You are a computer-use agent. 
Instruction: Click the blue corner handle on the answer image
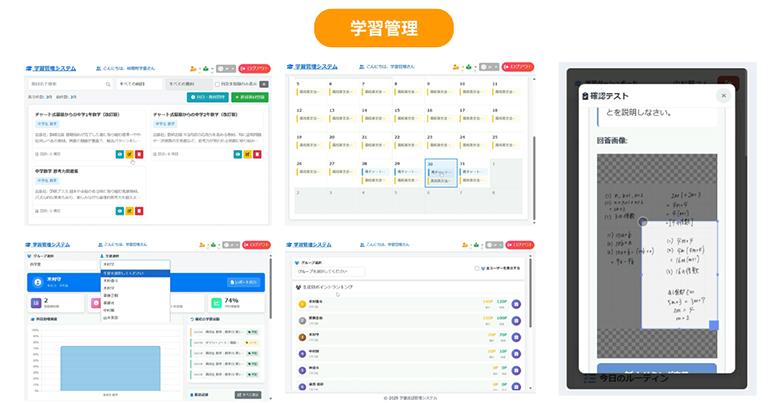pyautogui.click(x=713, y=325)
